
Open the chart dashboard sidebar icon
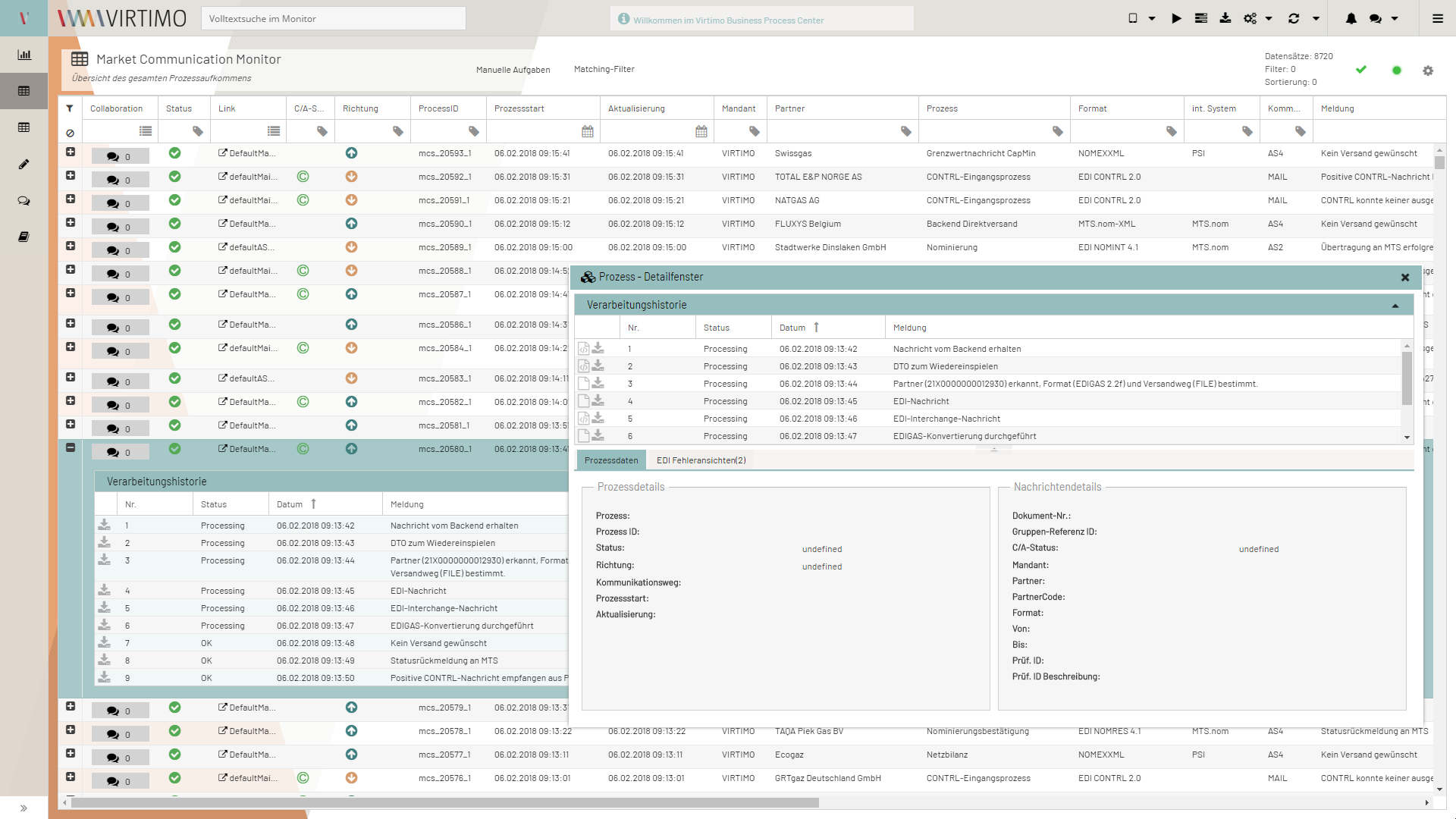click(24, 55)
